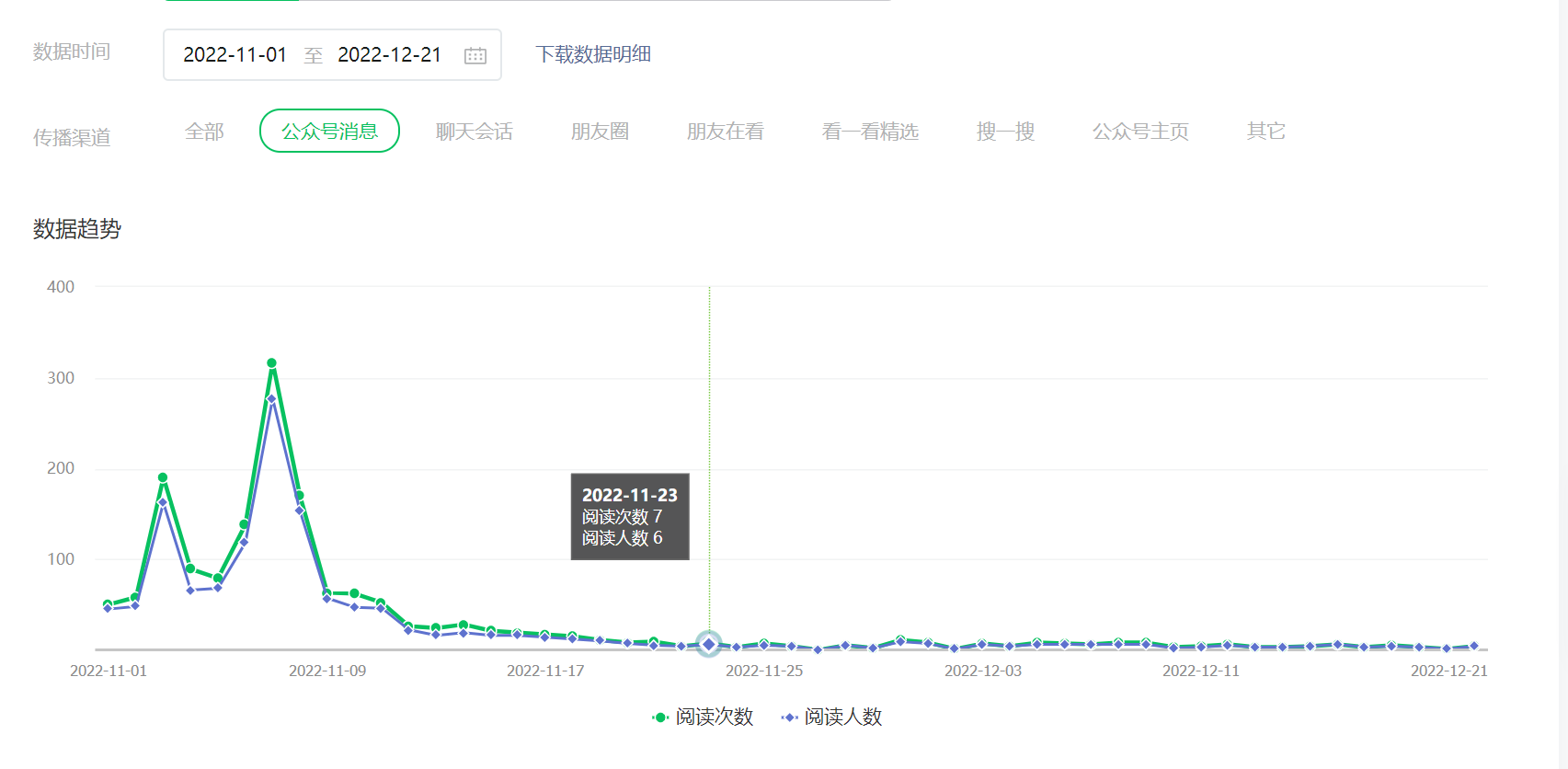Click x-axis label 2022-11-09
Viewport: 1568px width, 769px height.
pyautogui.click(x=327, y=671)
